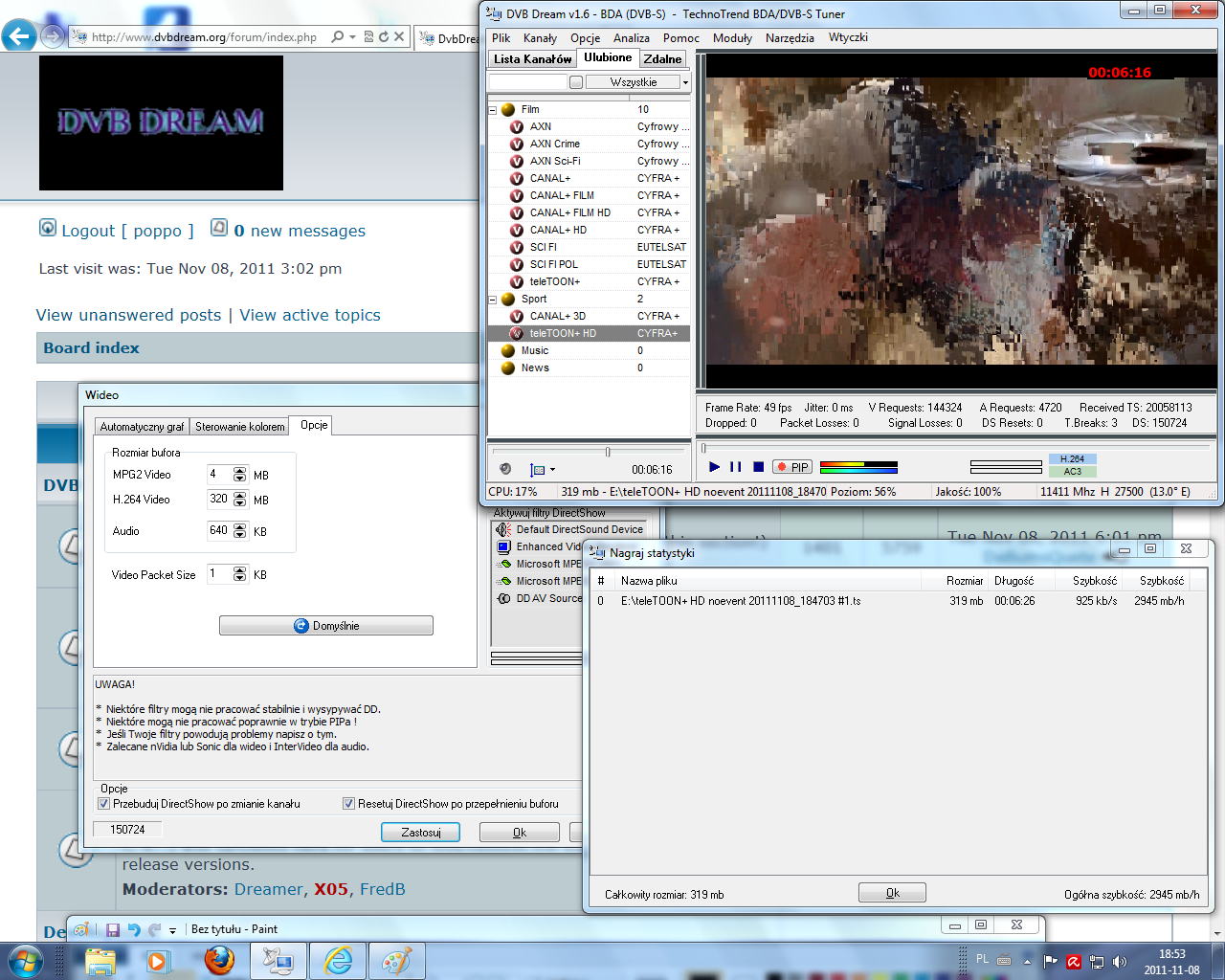The width and height of the screenshot is (1225, 980).
Task: Open the Opcje menu in DVB Dream
Action: 586,38
